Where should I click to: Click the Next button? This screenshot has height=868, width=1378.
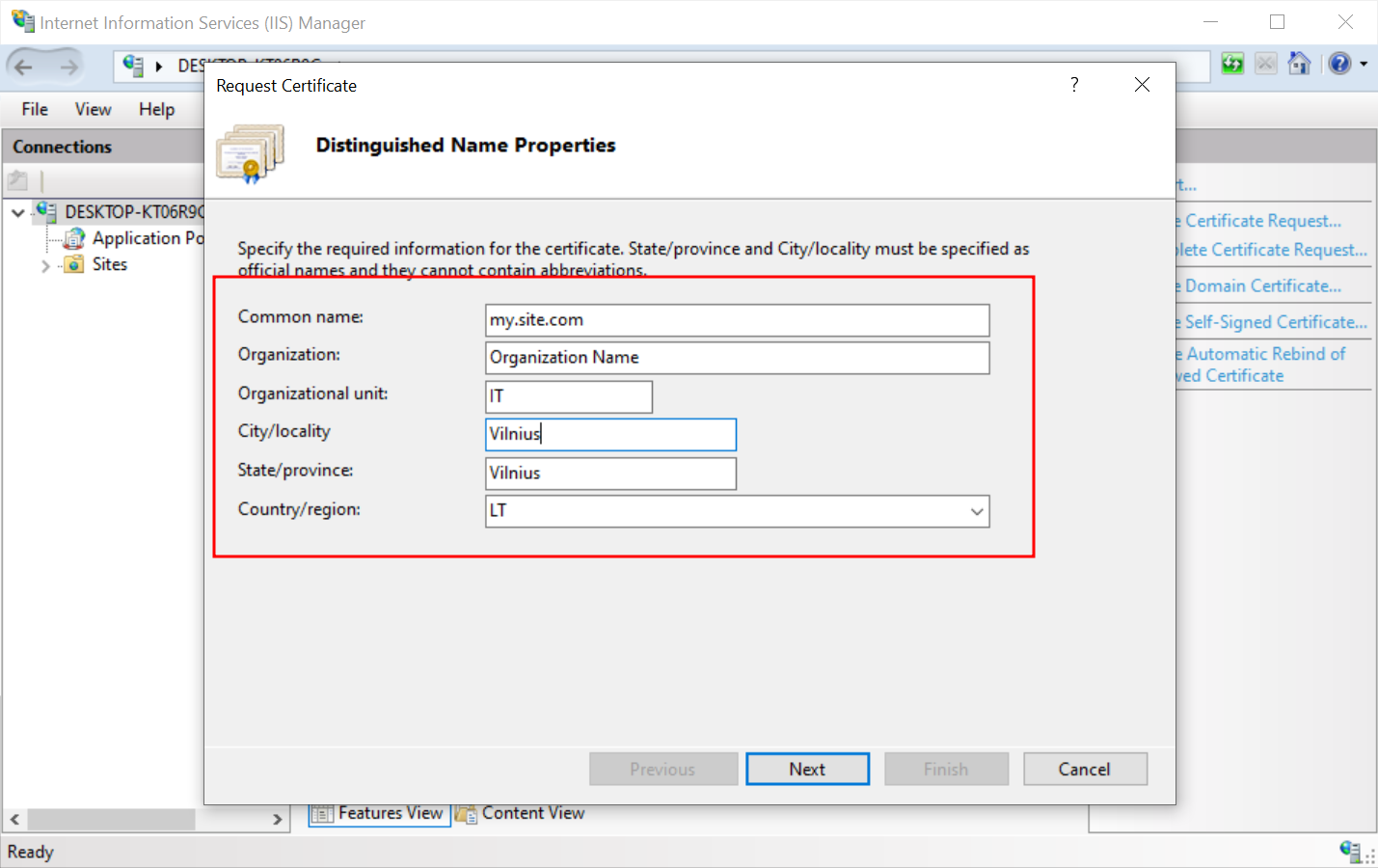pos(807,769)
